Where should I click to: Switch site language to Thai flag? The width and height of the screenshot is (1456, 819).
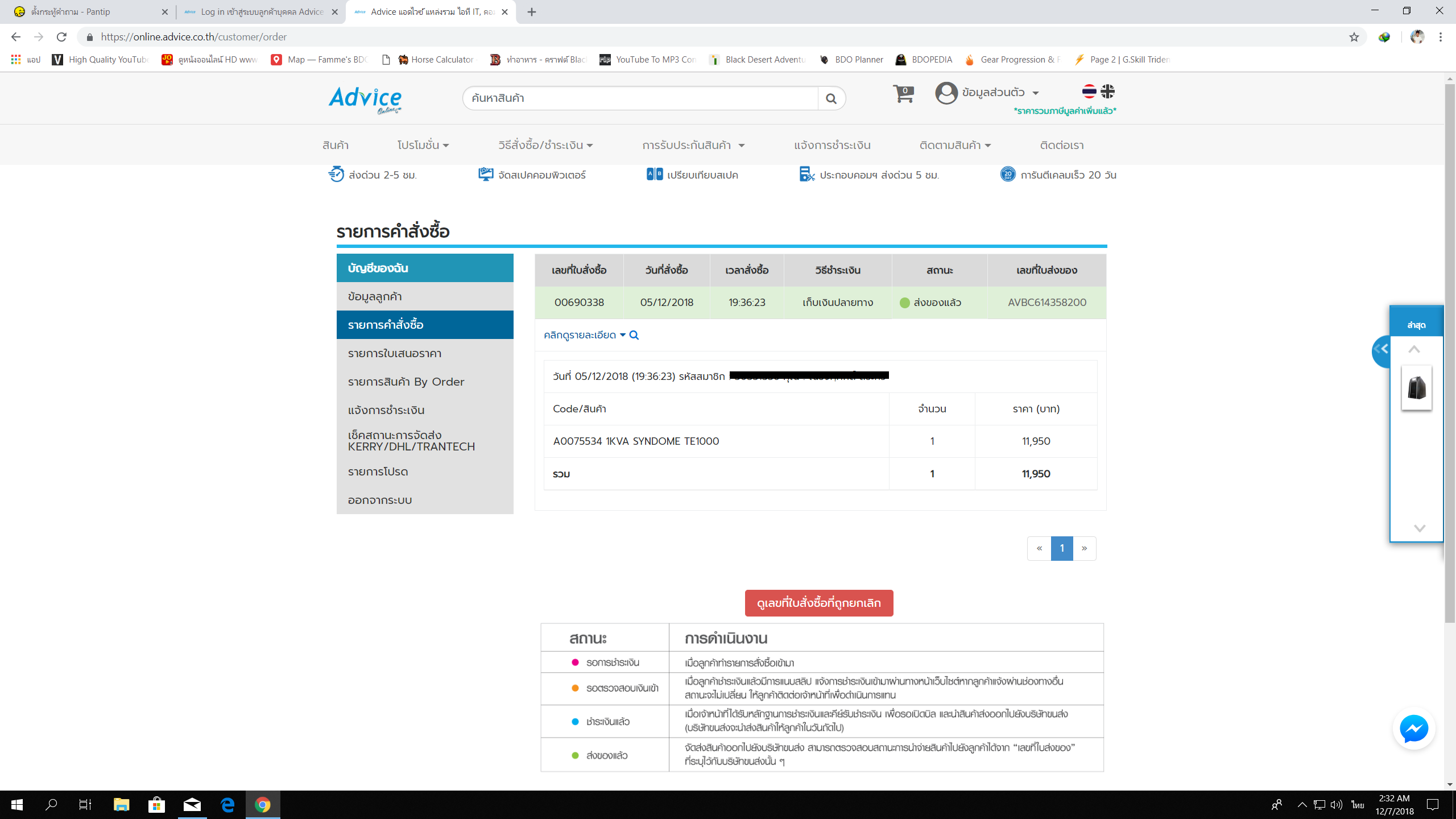tap(1089, 91)
